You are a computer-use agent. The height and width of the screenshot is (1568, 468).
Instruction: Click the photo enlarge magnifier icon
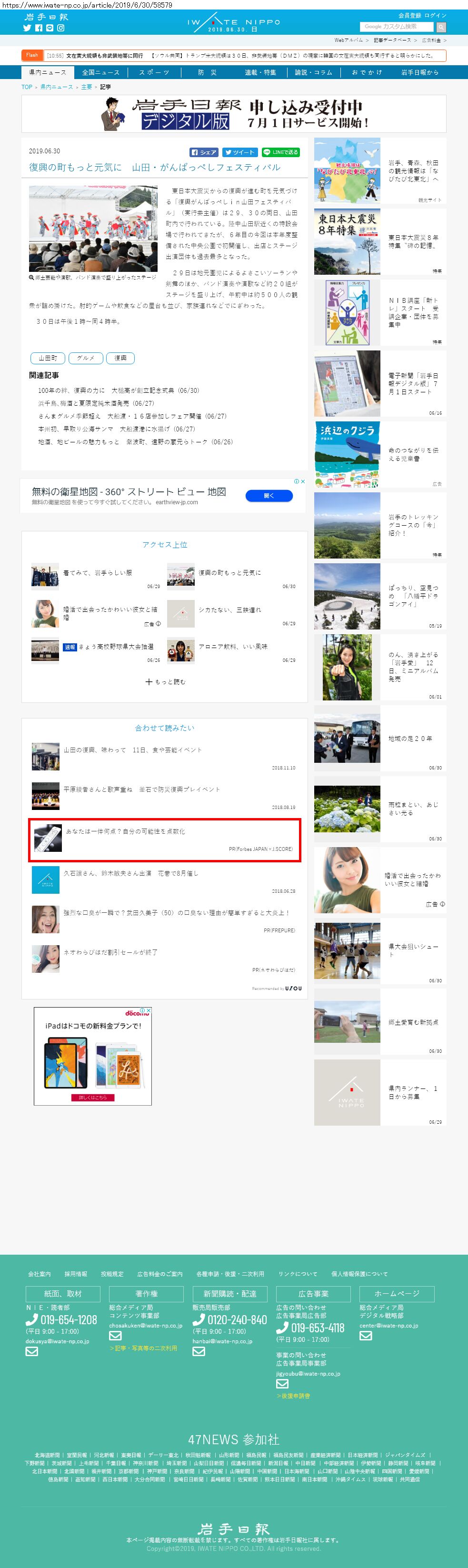(x=31, y=277)
